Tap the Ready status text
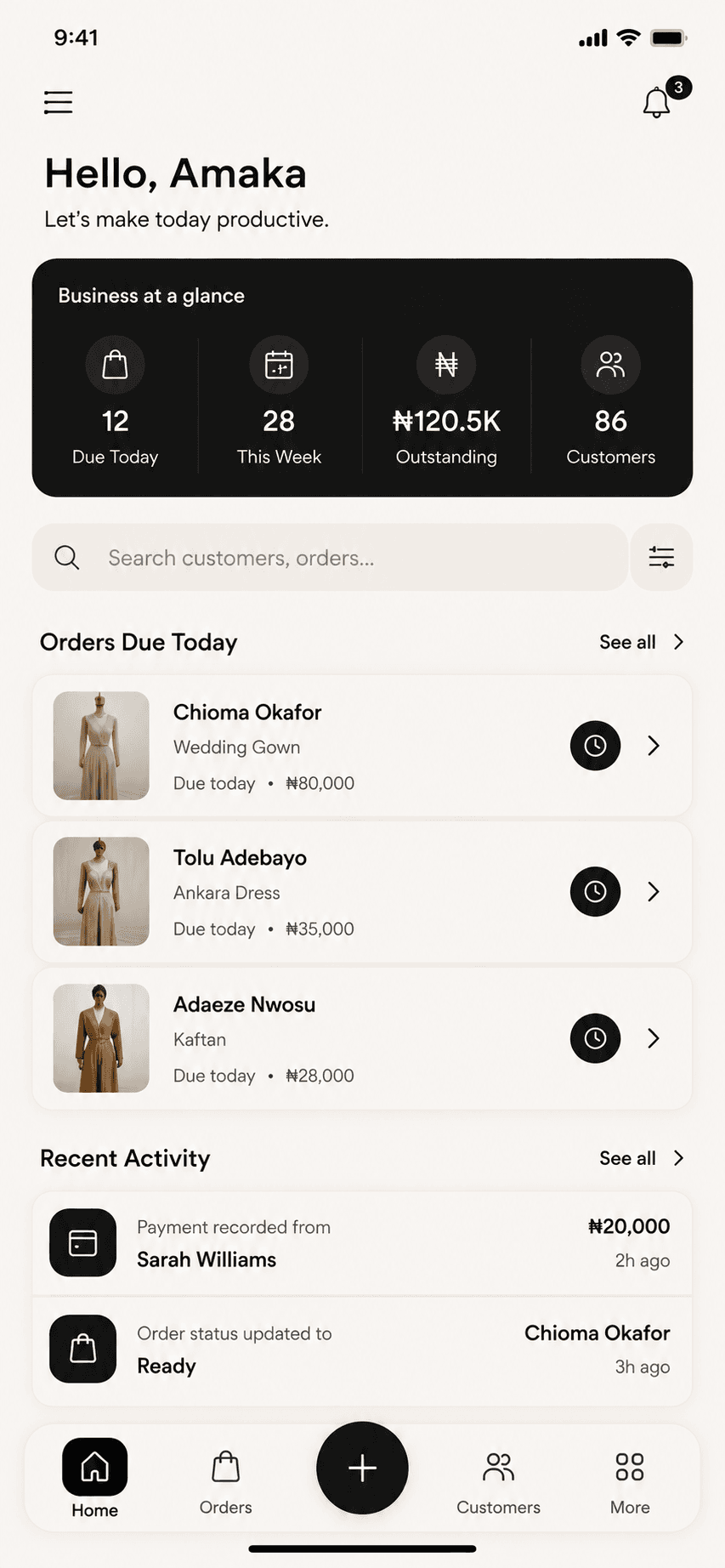 point(167,1366)
